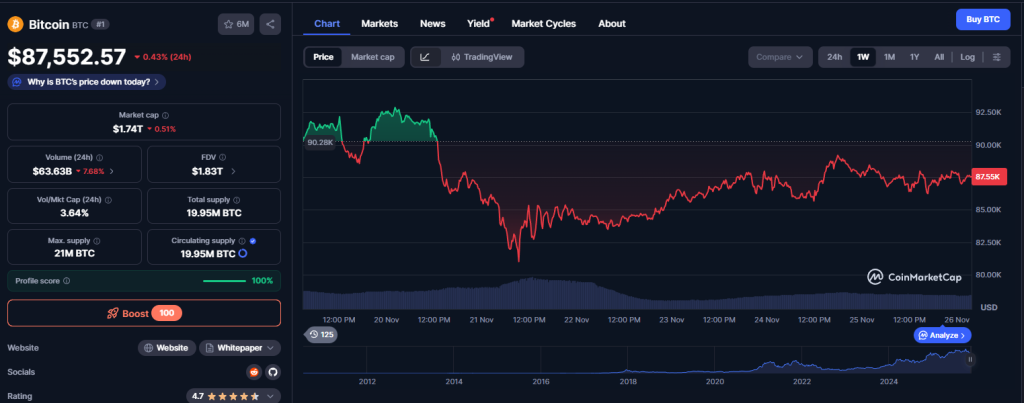Open the share icon button
This screenshot has width=1024, height=403.
point(270,24)
